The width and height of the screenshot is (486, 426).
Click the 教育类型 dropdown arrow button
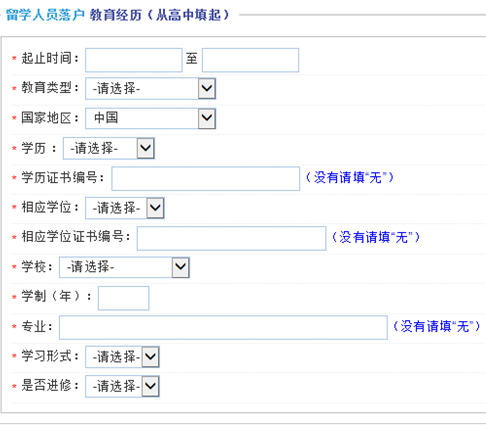pos(207,89)
